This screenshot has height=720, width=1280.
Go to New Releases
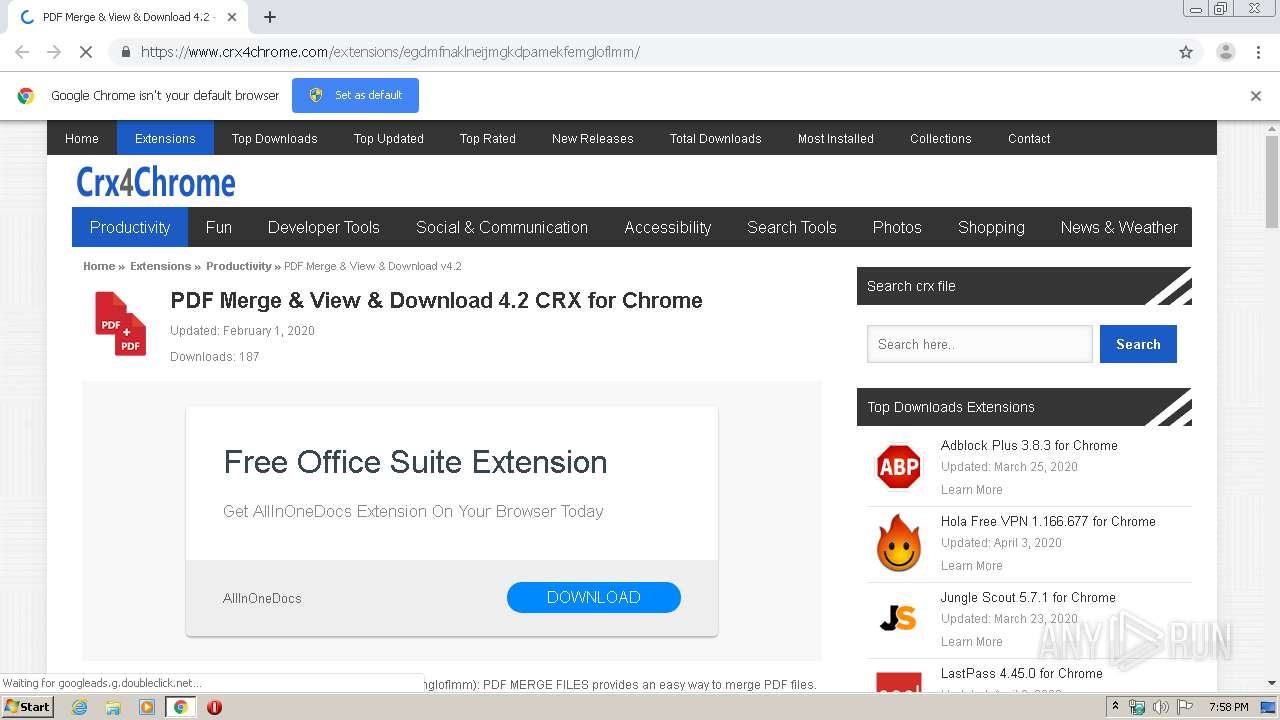(593, 138)
